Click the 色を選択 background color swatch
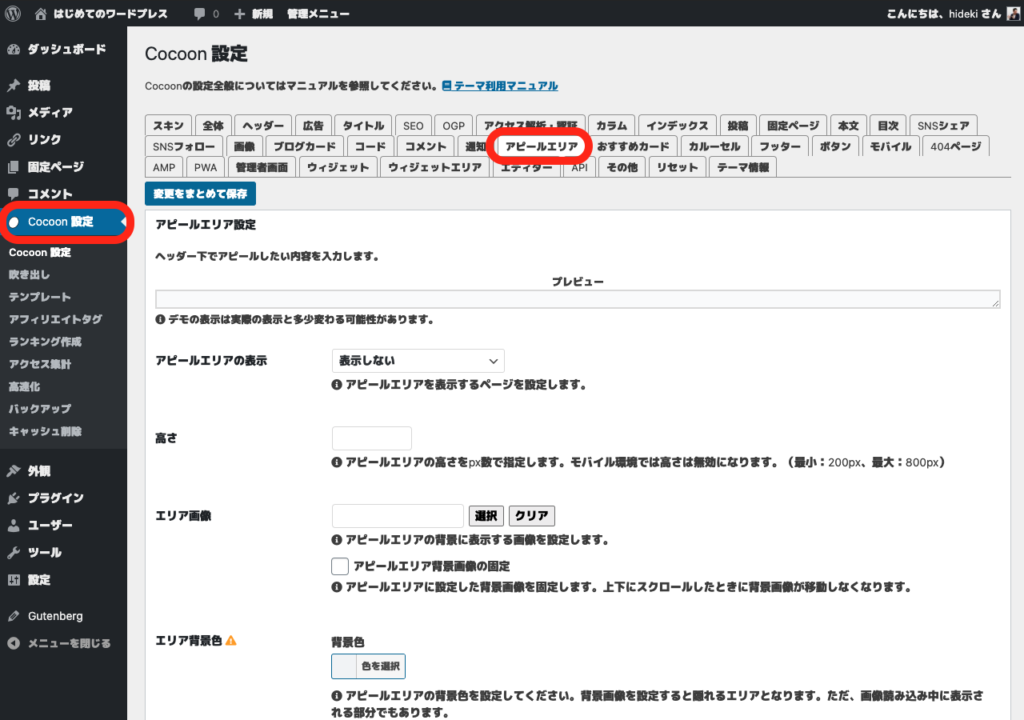Image resolution: width=1024 pixels, height=720 pixels. click(x=368, y=666)
